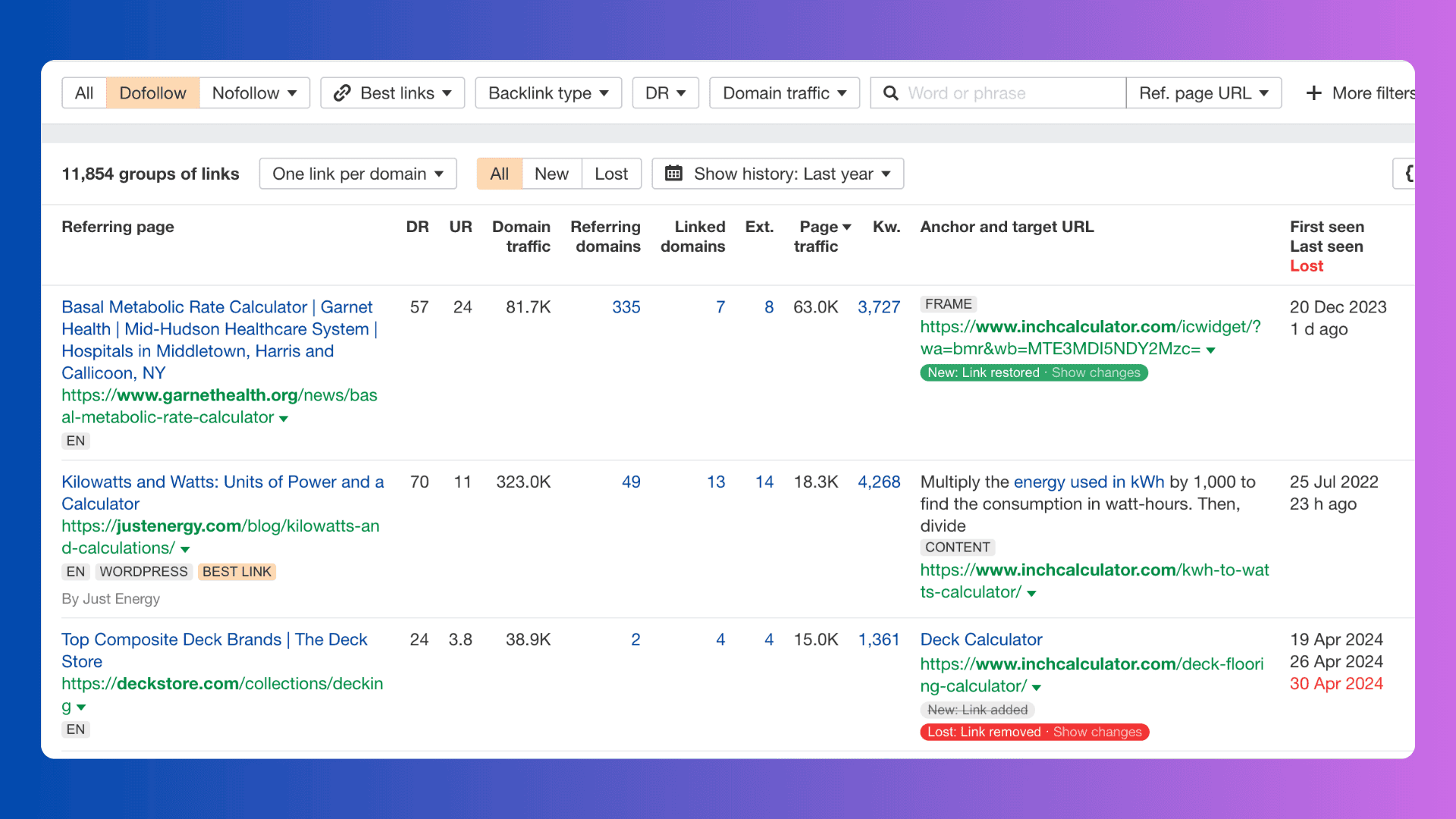The image size is (1456, 819).
Task: Click 1,361 keywords value
Action: point(879,640)
